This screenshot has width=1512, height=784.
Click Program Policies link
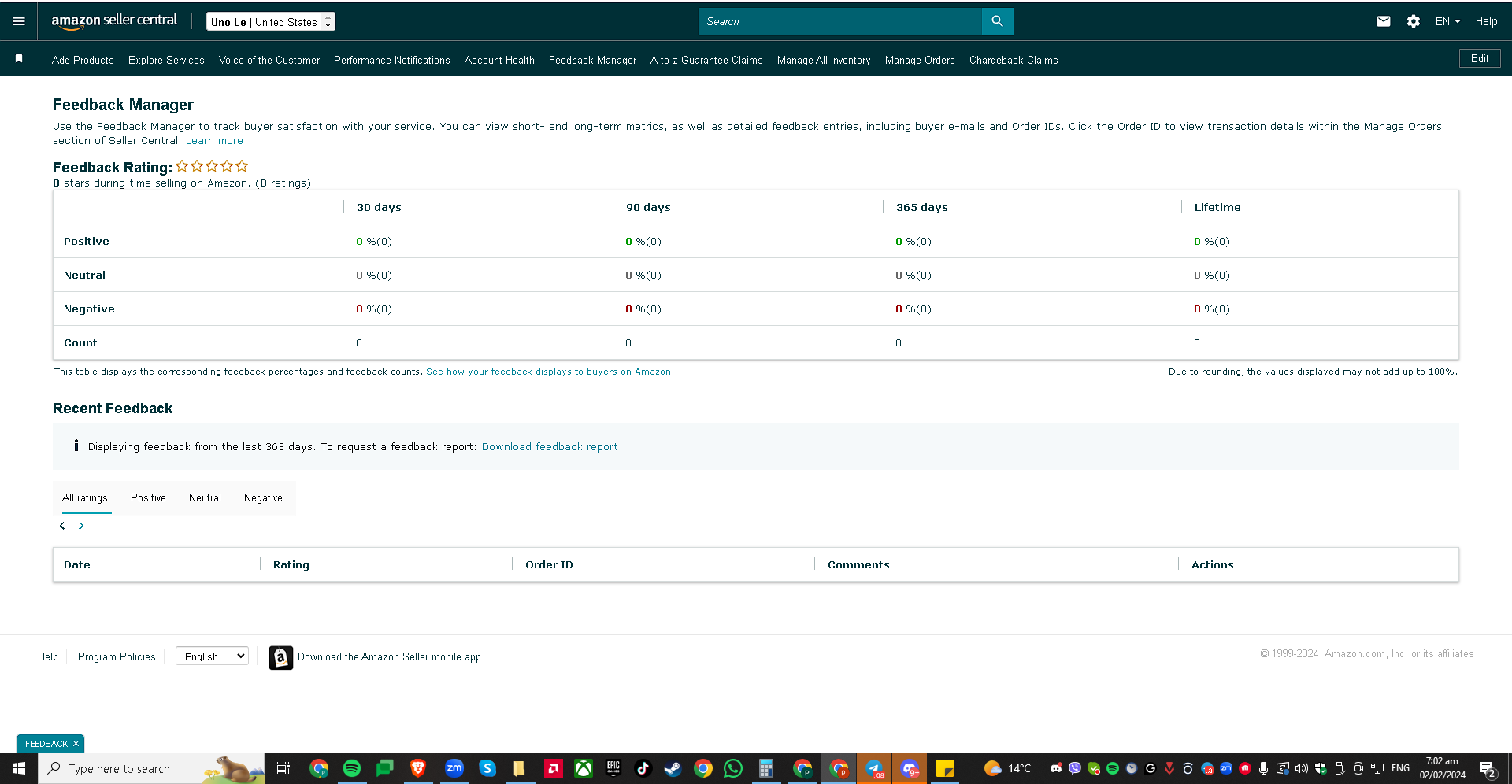pyautogui.click(x=117, y=656)
